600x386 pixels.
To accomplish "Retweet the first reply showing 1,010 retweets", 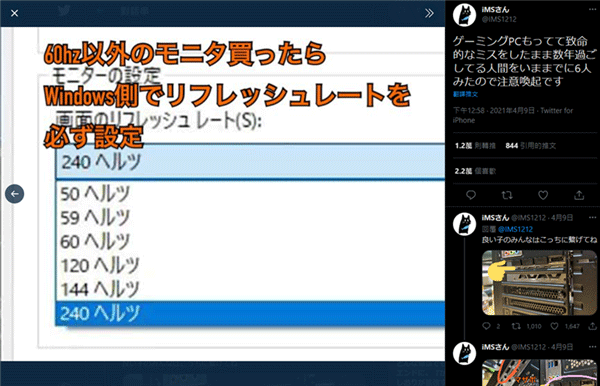I will (516, 326).
